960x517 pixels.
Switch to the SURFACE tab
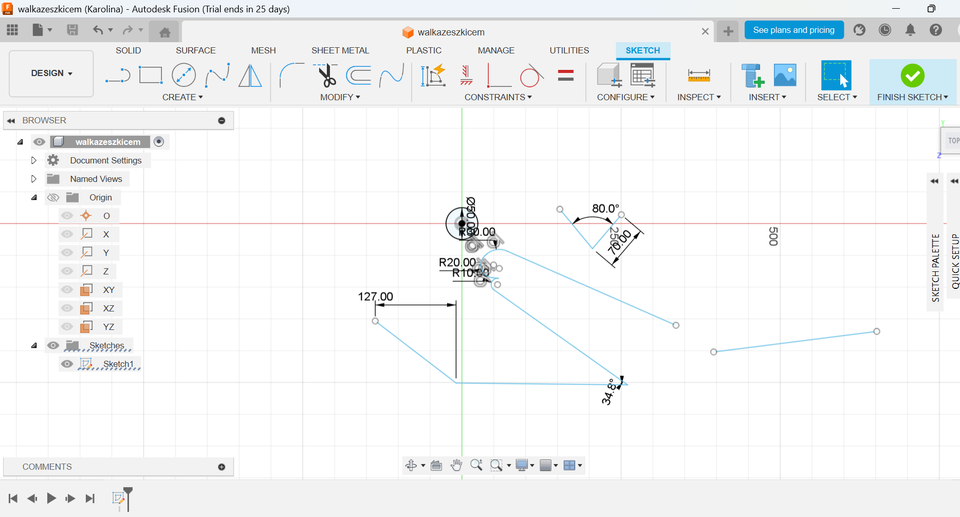[x=195, y=50]
